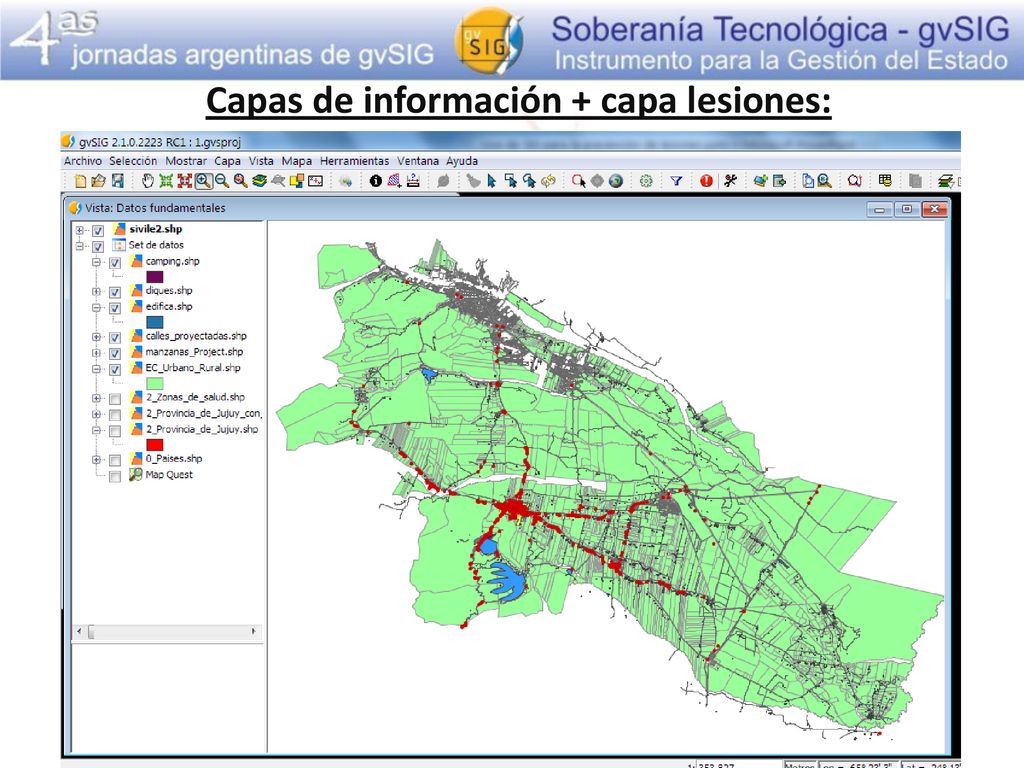
Task: Disable the manzanas_Project.shp layer checkbox
Action: click(115, 353)
